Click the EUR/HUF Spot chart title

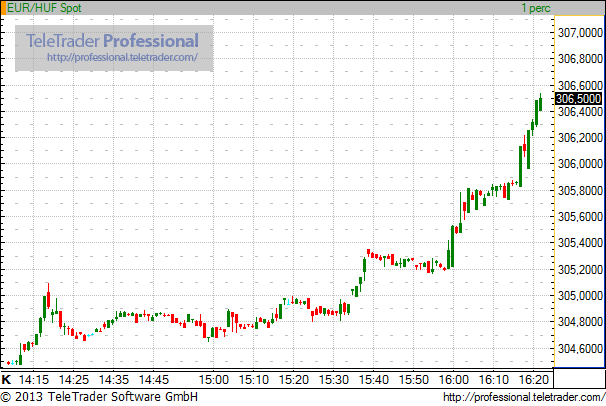point(44,8)
